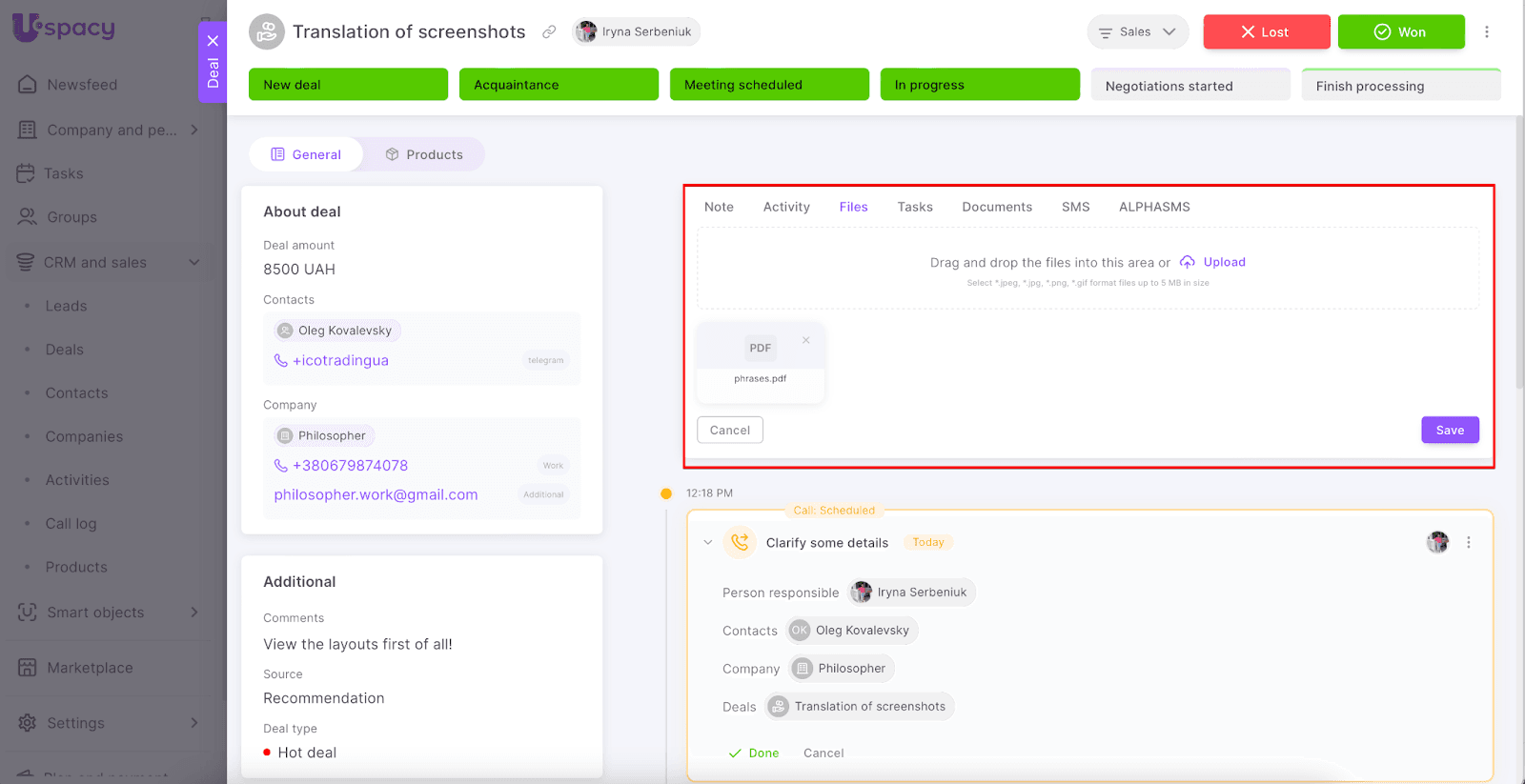
Task: Open Newsfeed from the sidebar
Action: (x=82, y=85)
